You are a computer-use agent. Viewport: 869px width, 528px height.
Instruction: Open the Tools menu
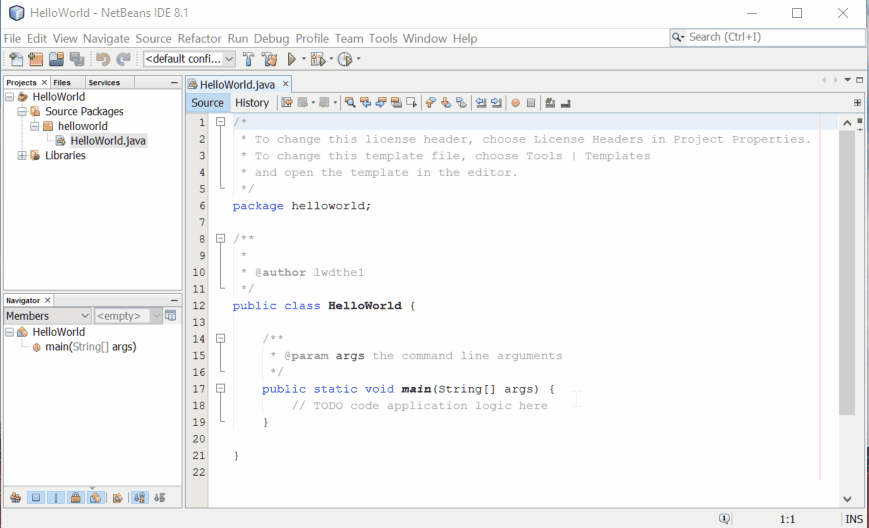click(383, 39)
